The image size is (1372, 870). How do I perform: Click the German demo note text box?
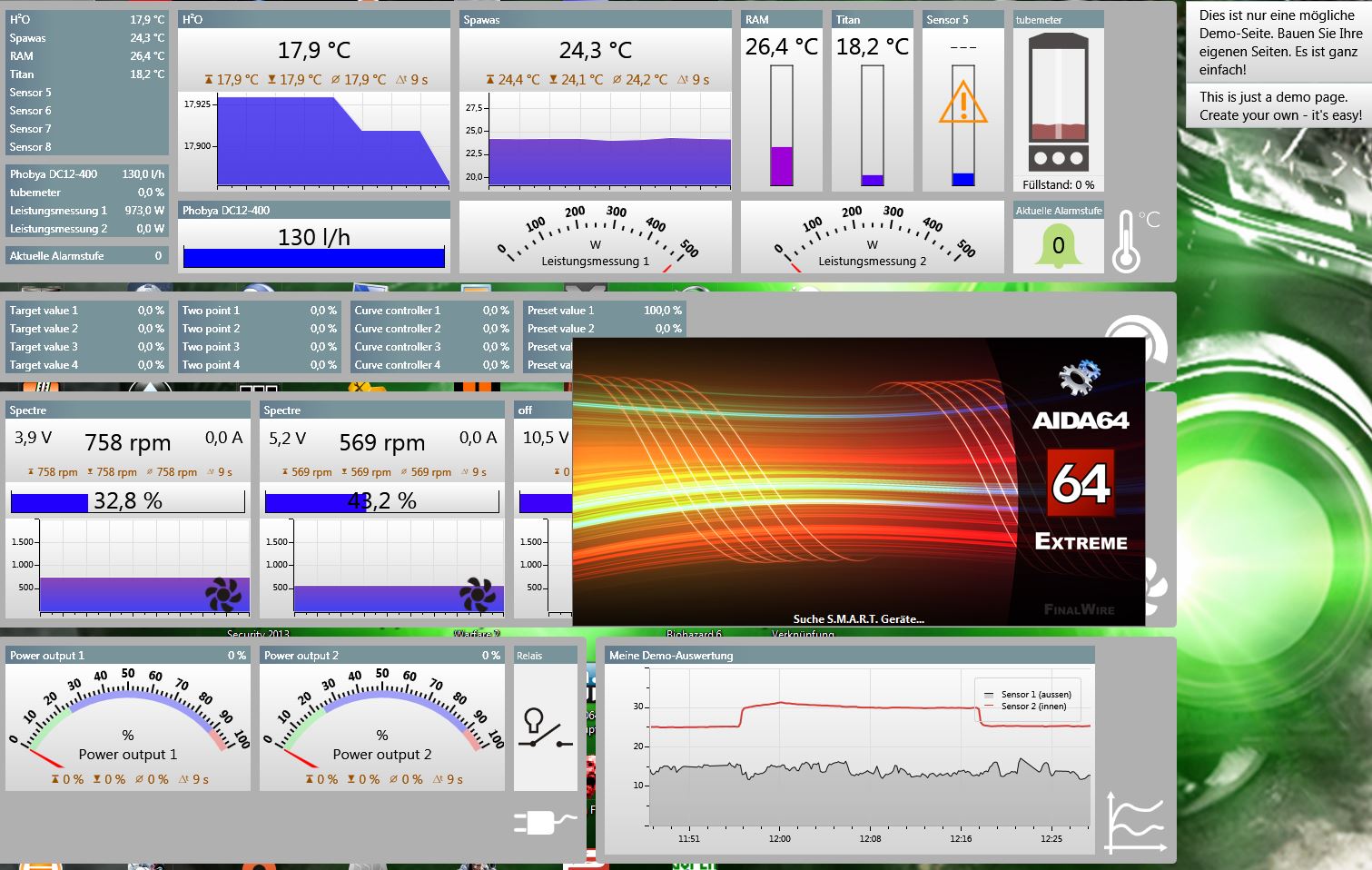tap(1280, 42)
